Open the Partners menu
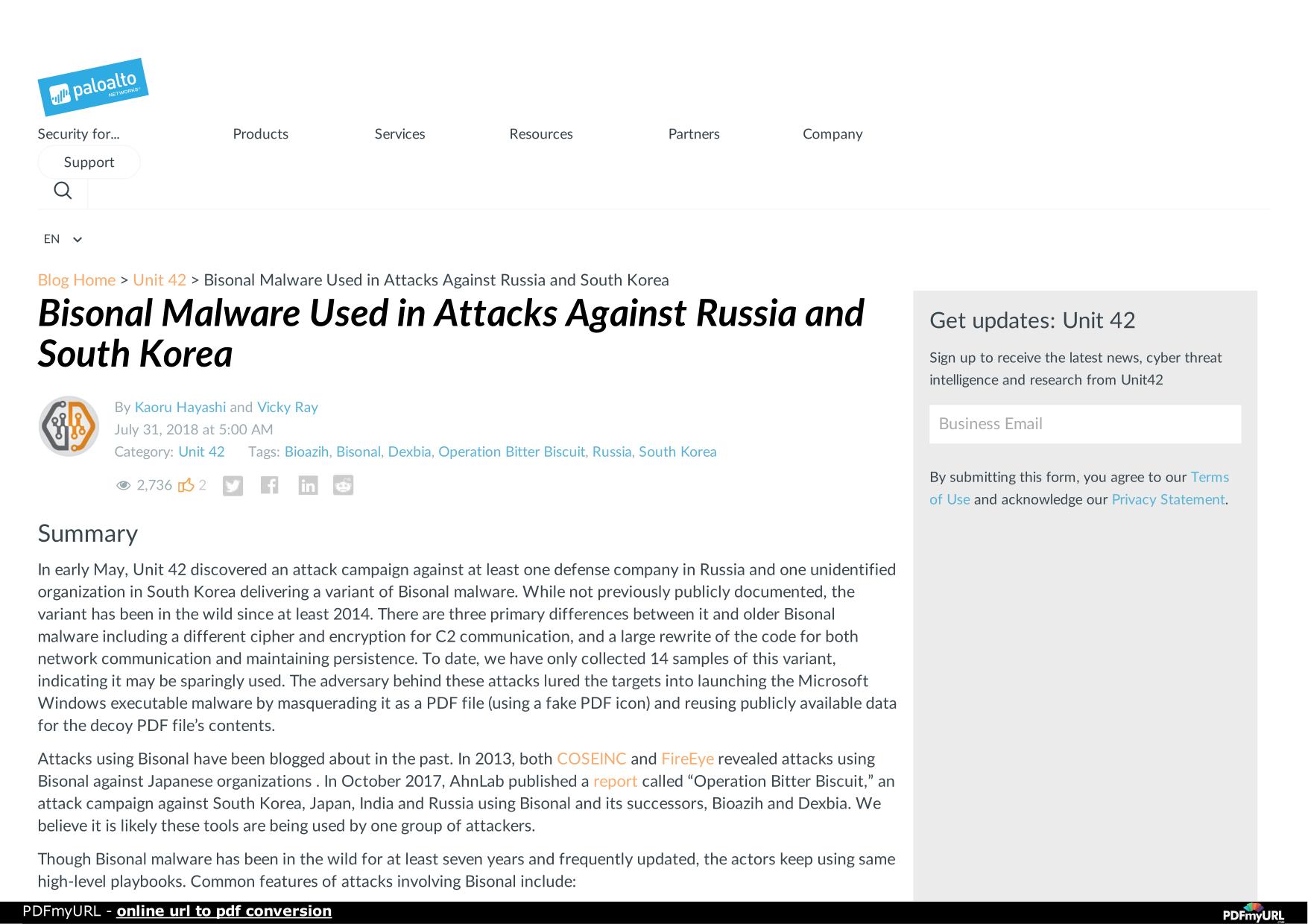1308x924 pixels. tap(694, 134)
